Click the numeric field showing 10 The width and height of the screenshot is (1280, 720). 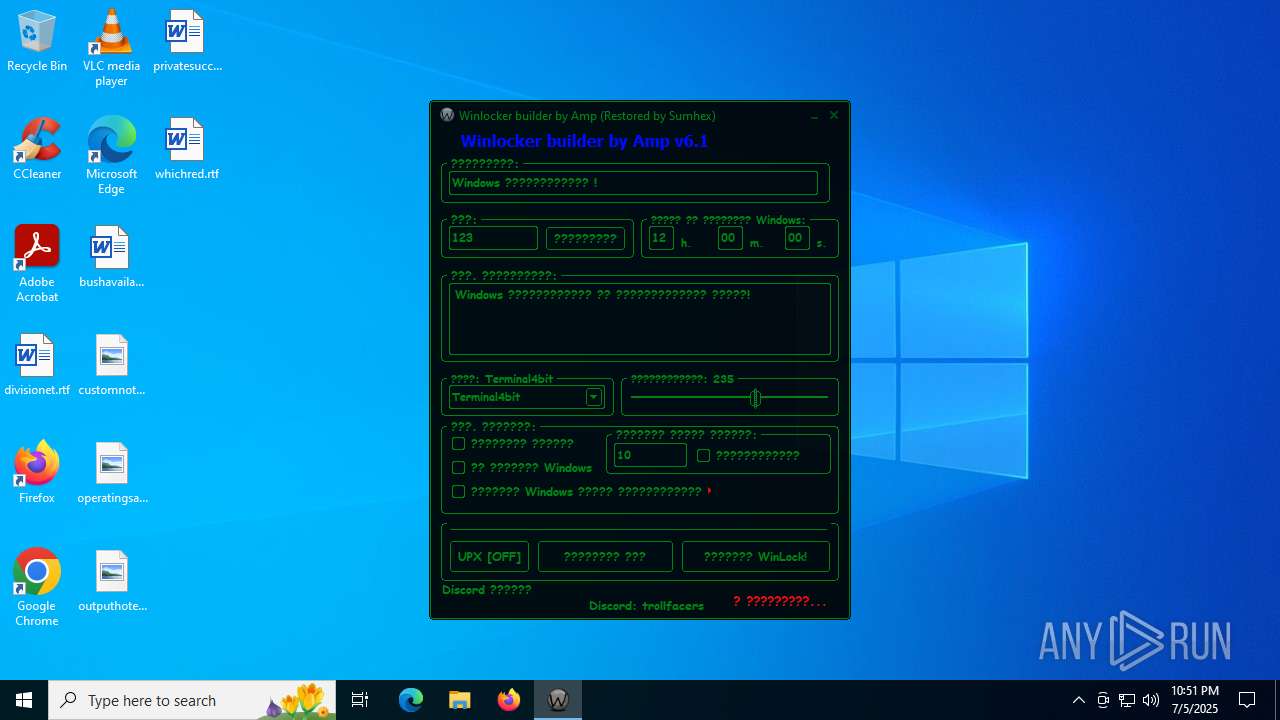click(650, 455)
